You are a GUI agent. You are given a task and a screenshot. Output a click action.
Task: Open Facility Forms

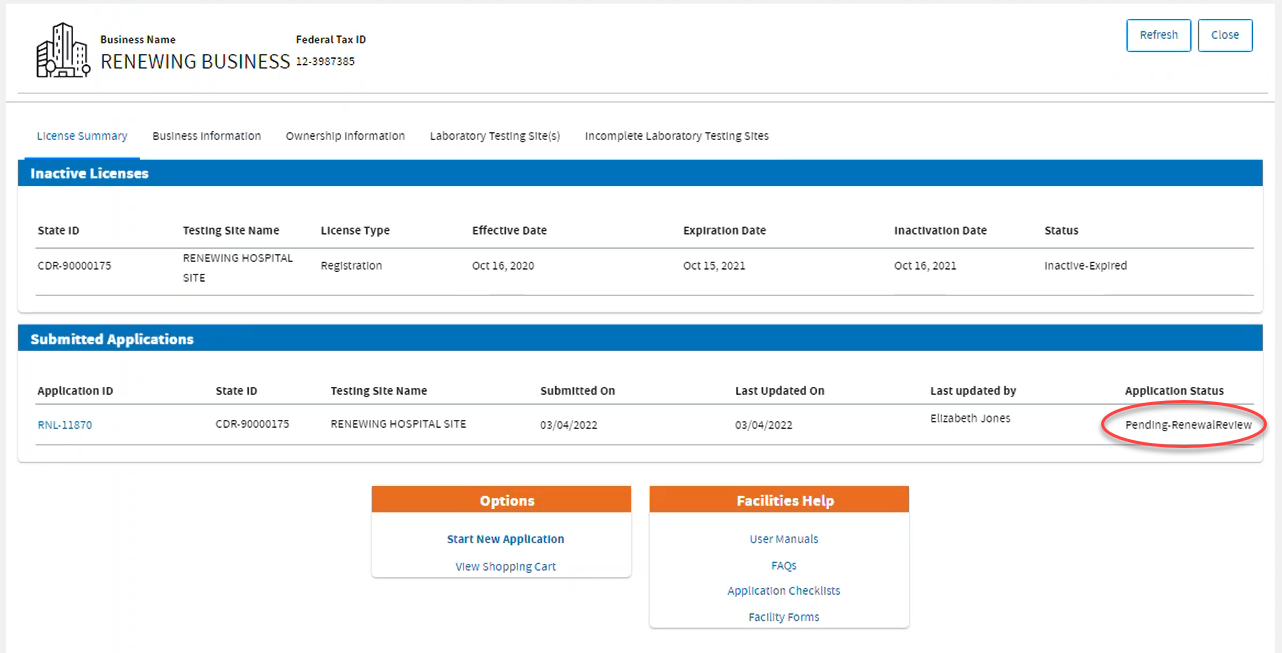[x=783, y=617]
